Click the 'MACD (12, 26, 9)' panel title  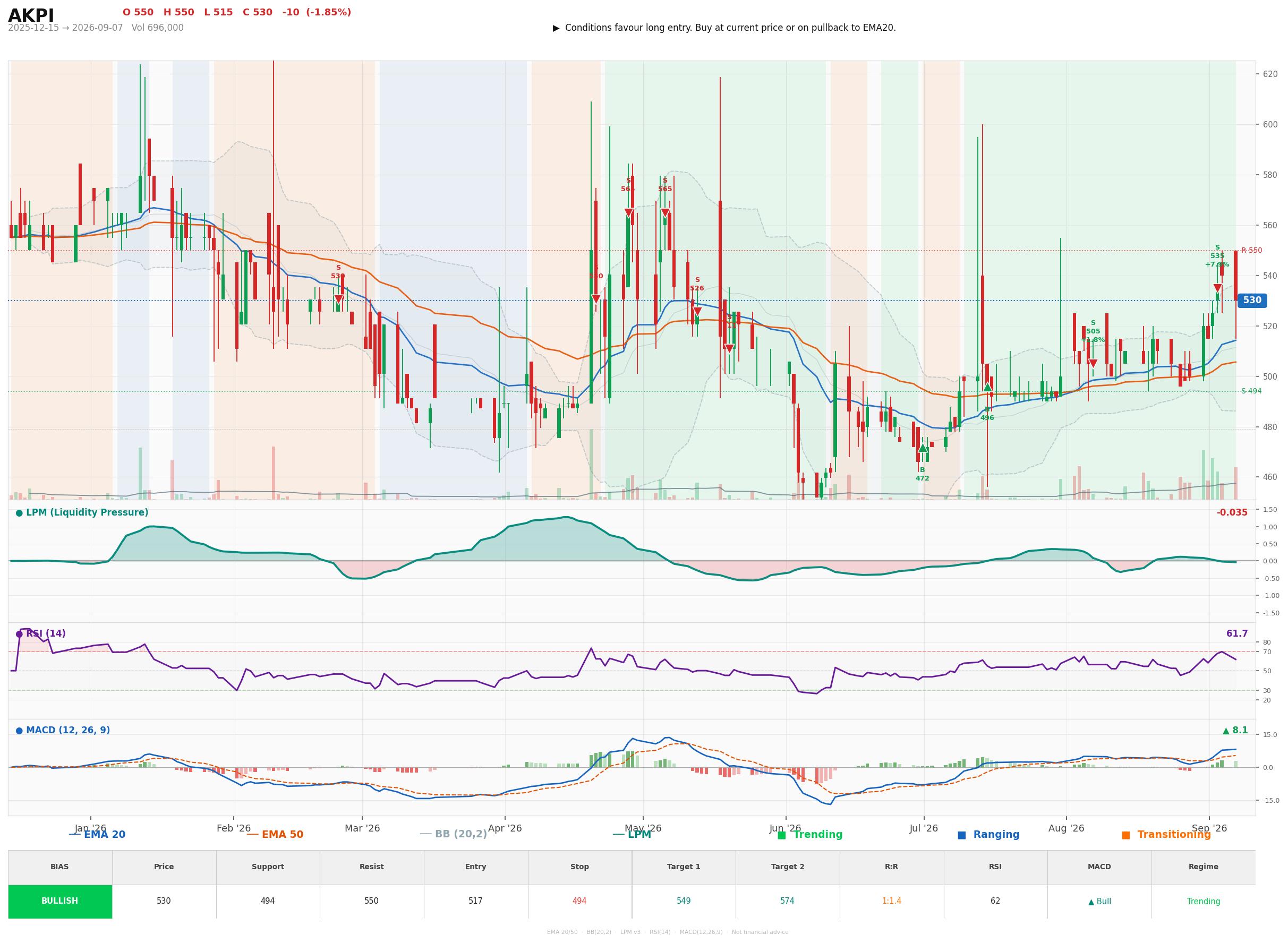coord(68,731)
